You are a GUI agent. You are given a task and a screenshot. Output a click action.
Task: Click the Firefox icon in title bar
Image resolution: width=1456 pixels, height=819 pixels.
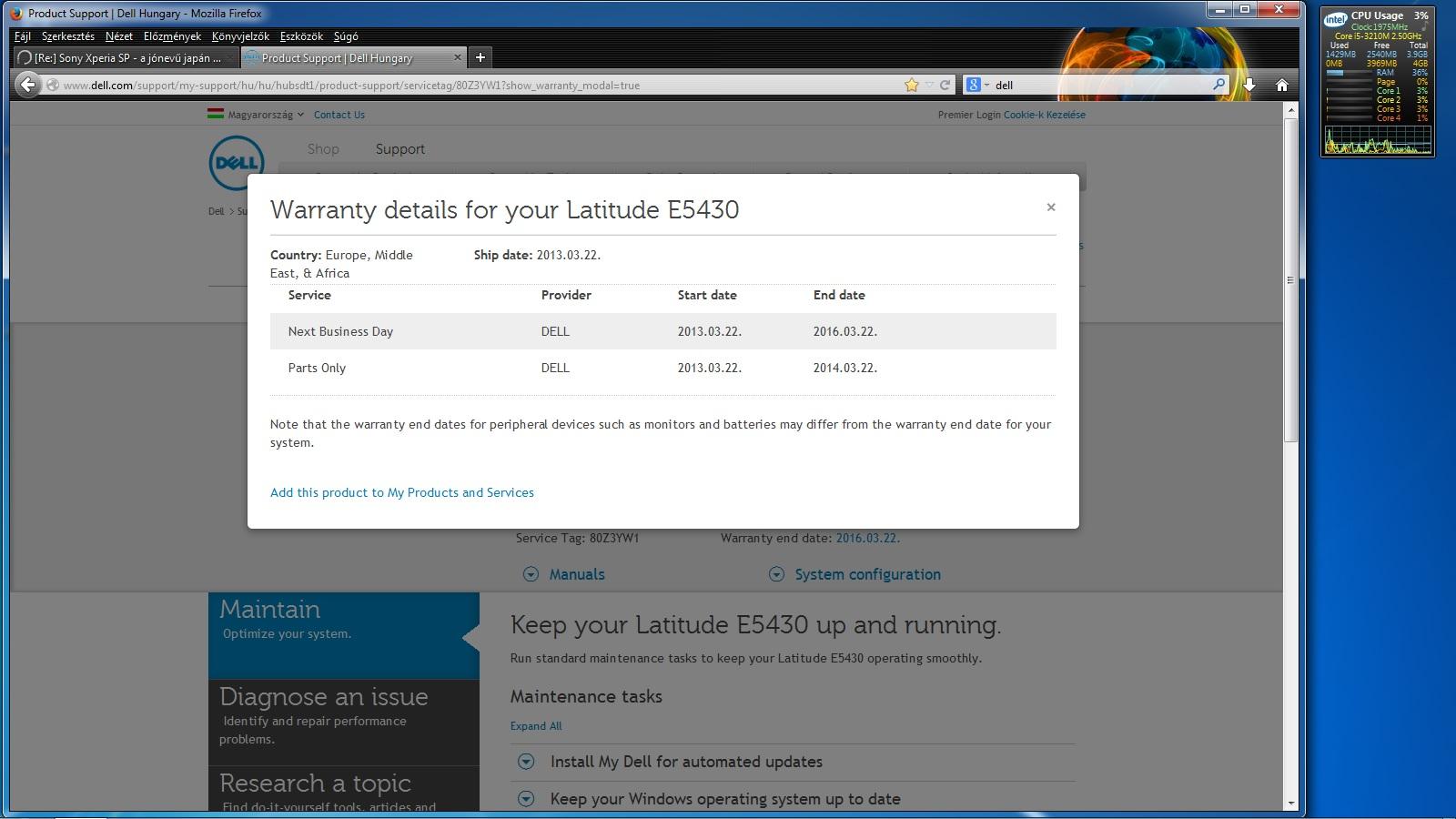(x=16, y=13)
